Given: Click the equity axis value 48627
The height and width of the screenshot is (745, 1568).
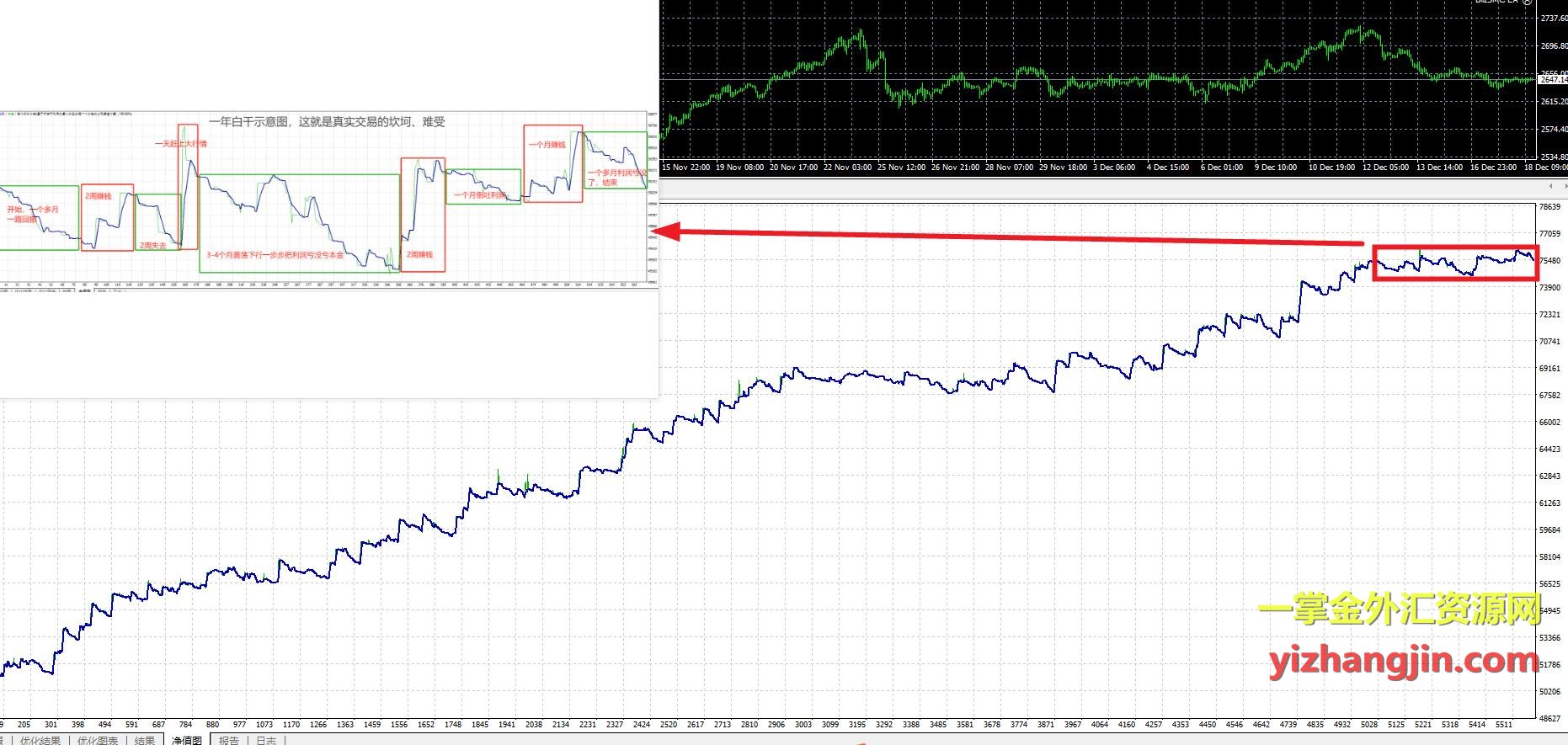Looking at the screenshot, I should tap(1549, 719).
